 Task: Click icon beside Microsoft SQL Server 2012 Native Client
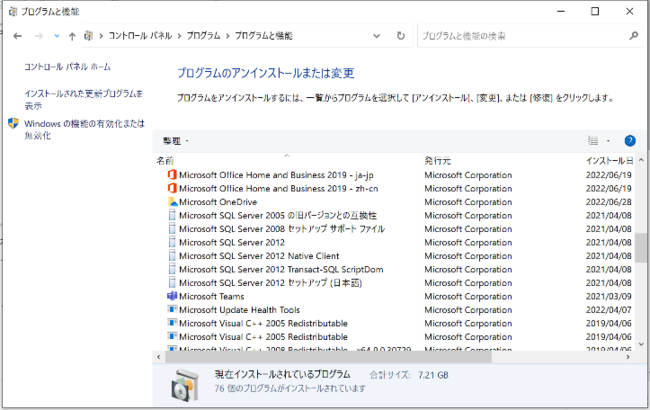click(x=172, y=255)
